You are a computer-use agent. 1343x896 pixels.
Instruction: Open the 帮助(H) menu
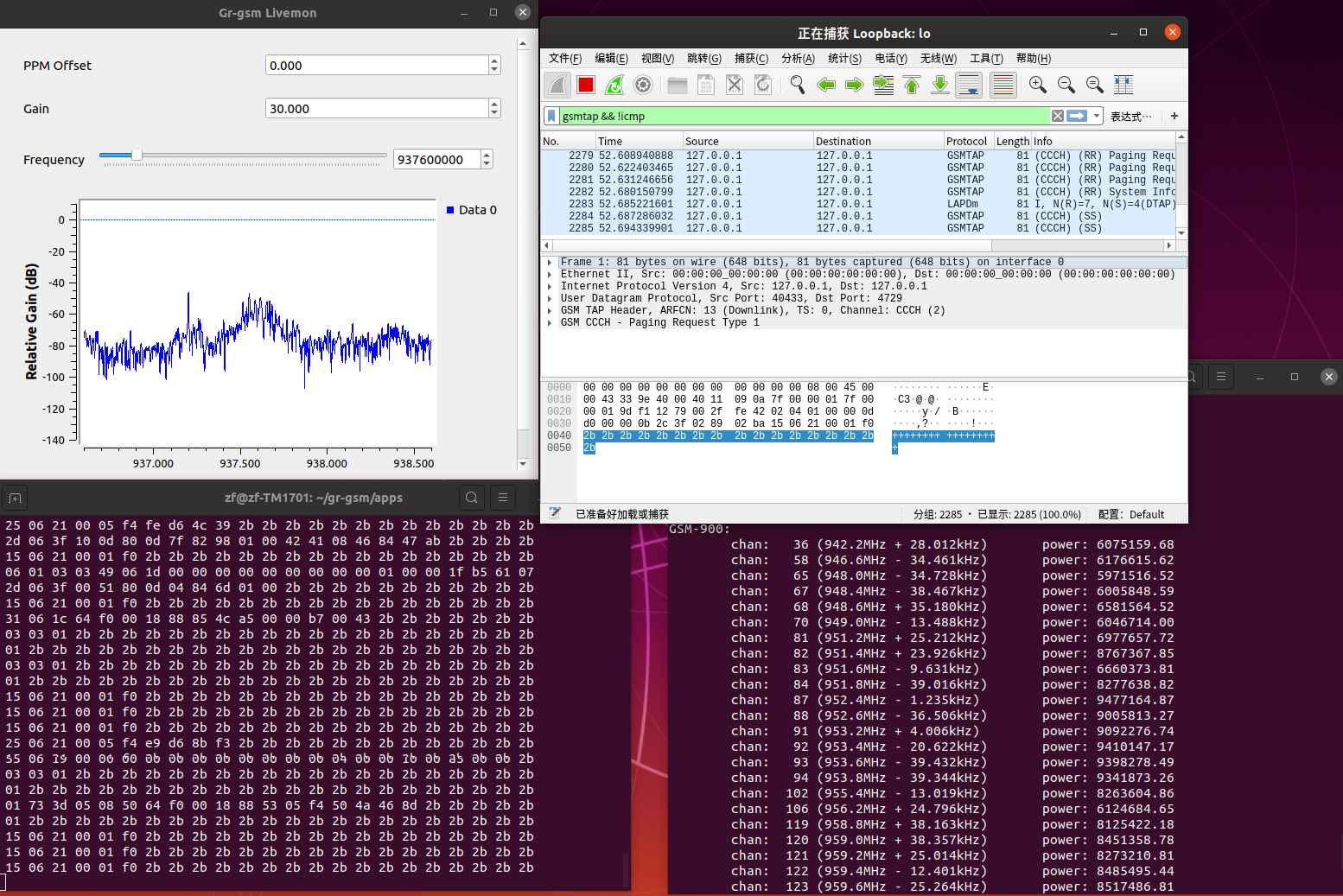1034,58
